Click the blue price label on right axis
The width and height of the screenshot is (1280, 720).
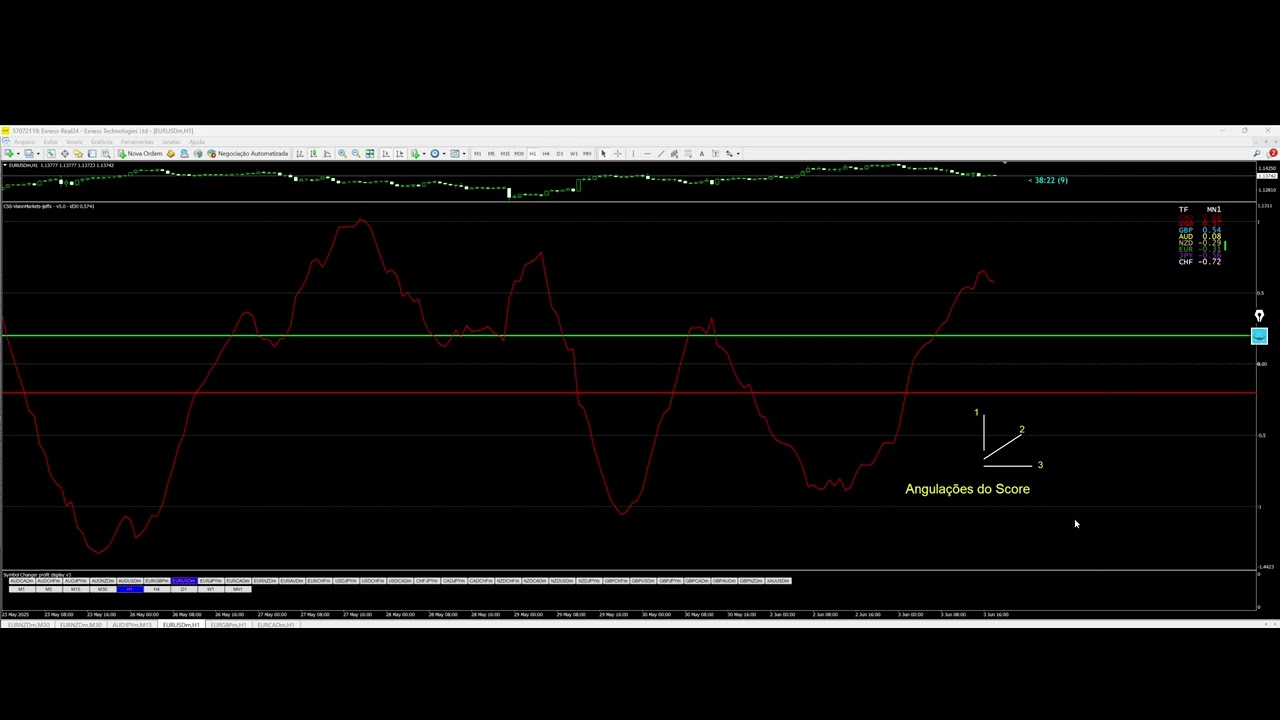click(1259, 337)
